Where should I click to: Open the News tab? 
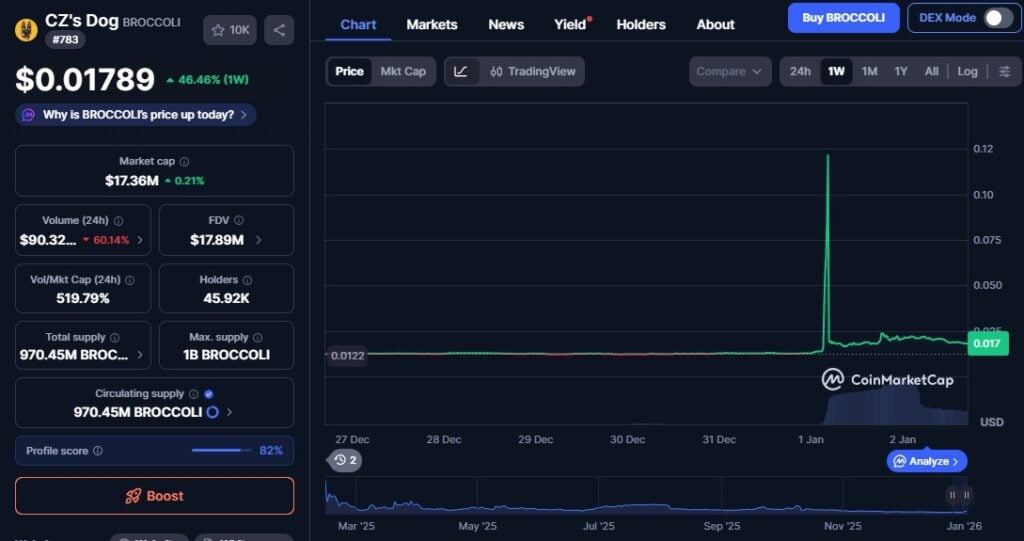click(506, 25)
